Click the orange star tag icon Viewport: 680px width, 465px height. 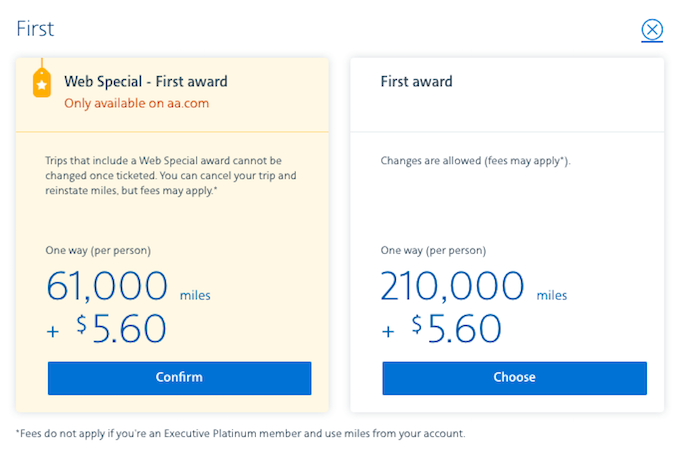click(42, 82)
